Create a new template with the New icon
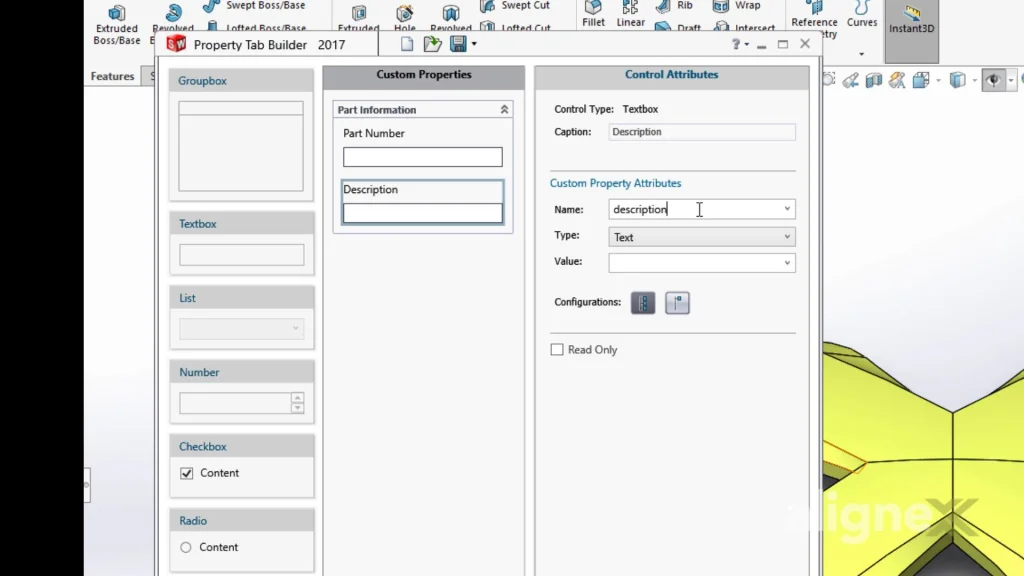The width and height of the screenshot is (1024, 576). pos(407,43)
